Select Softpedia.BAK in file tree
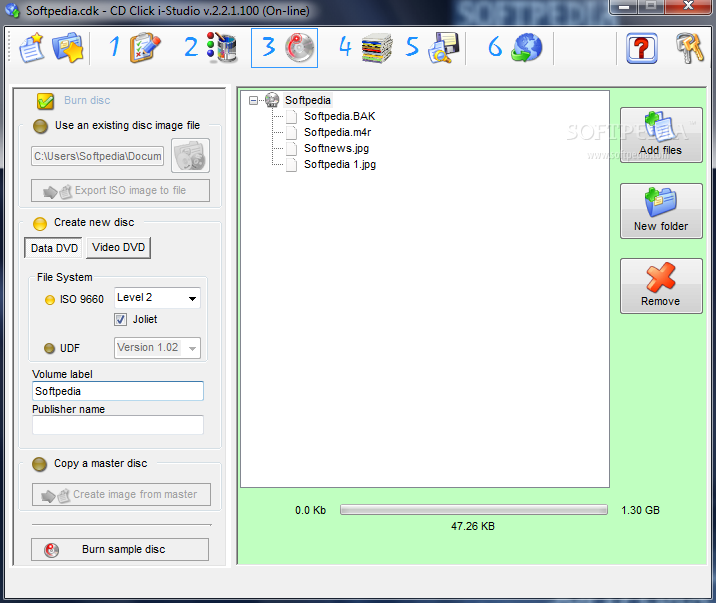The width and height of the screenshot is (716, 603). pyautogui.click(x=340, y=116)
